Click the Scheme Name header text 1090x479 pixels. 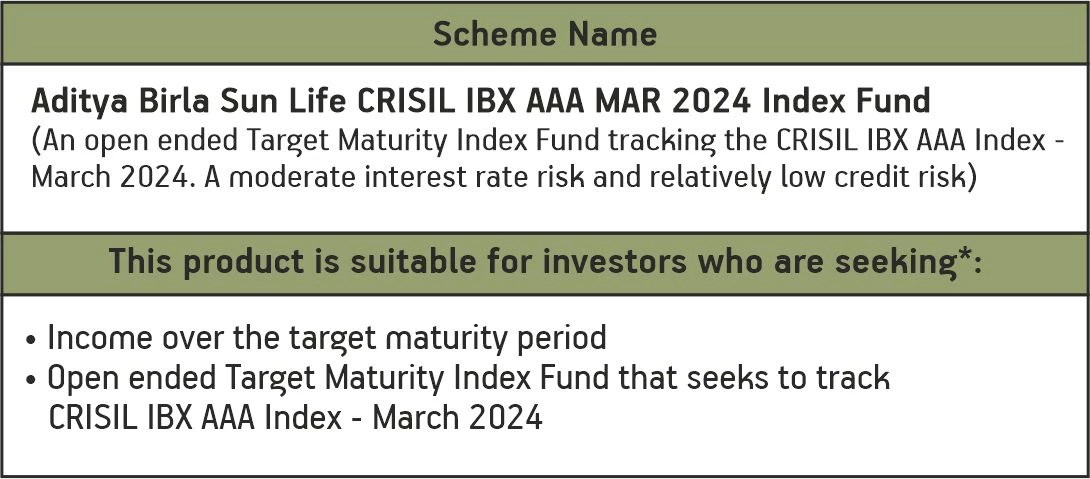pos(545,34)
